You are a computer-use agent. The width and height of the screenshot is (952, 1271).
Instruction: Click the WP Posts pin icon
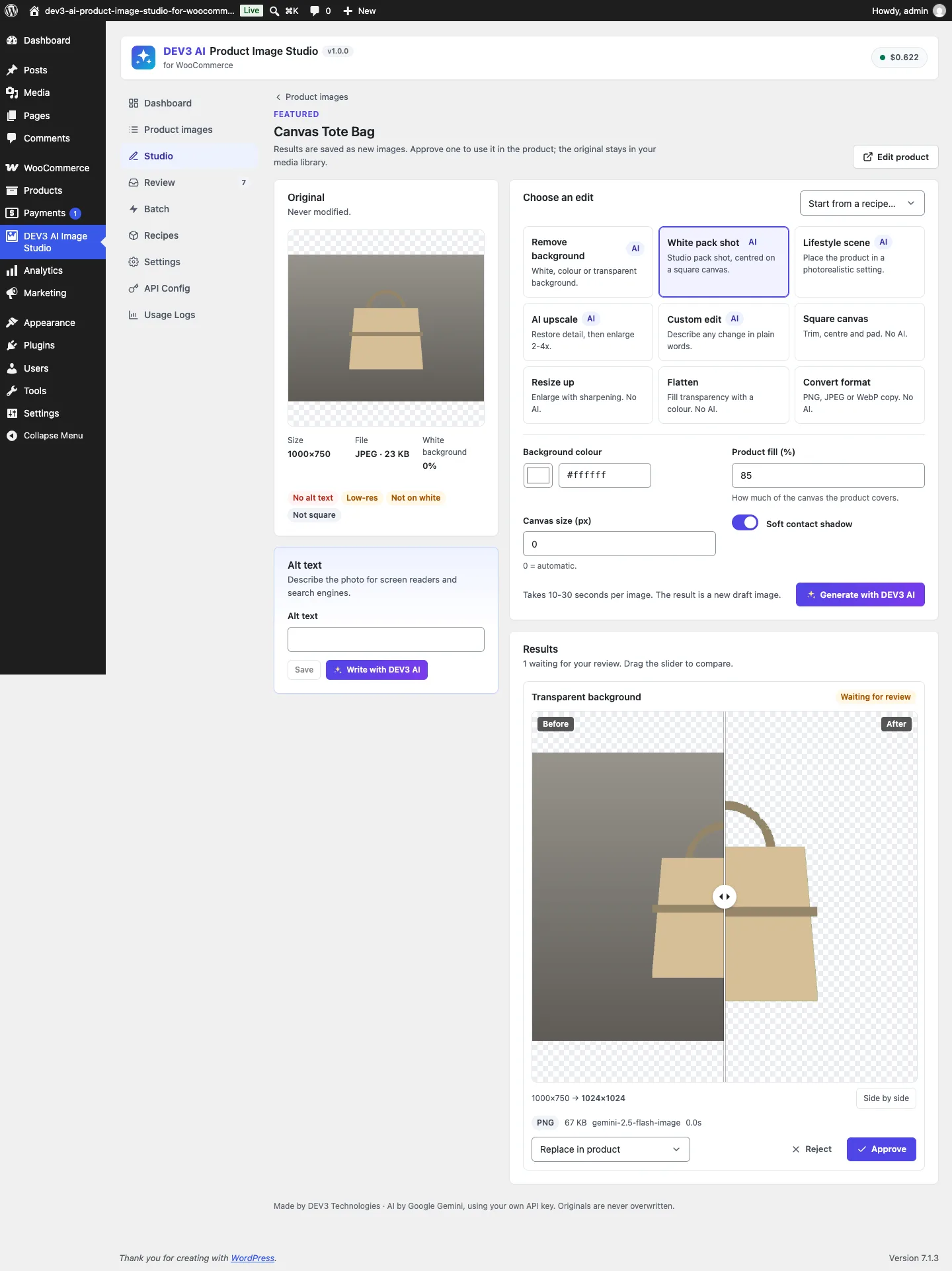pyautogui.click(x=12, y=70)
